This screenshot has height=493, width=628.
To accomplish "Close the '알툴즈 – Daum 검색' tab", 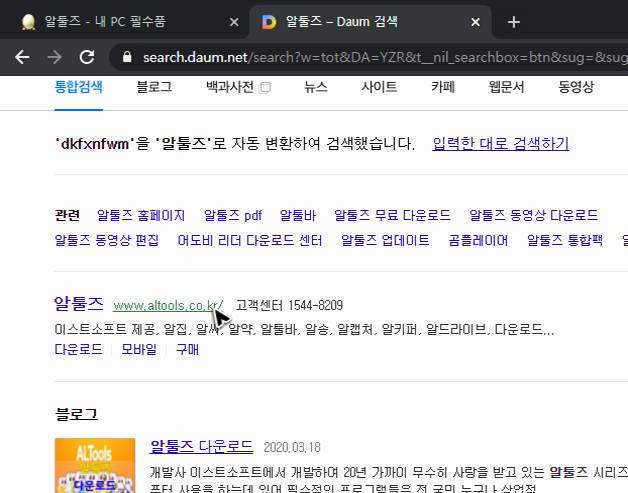I will point(475,22).
